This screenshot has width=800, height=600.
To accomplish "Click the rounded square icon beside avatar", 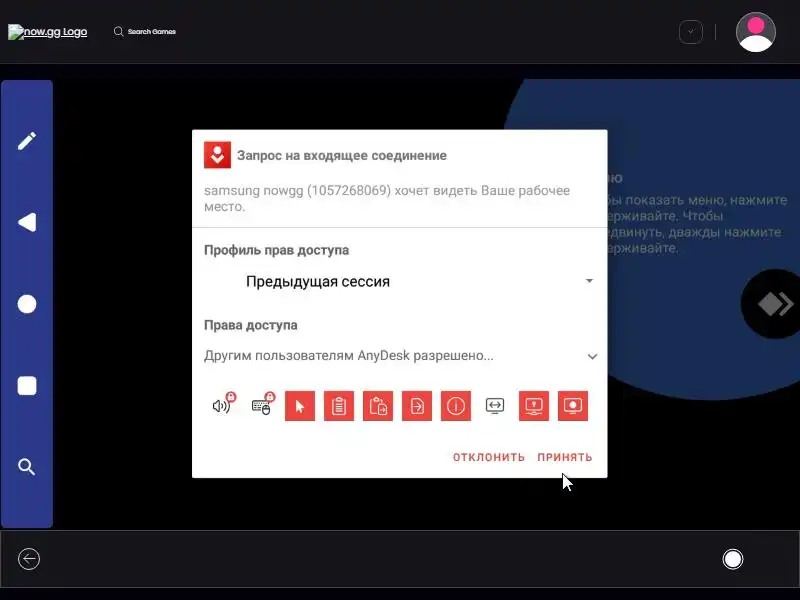I will point(691,32).
